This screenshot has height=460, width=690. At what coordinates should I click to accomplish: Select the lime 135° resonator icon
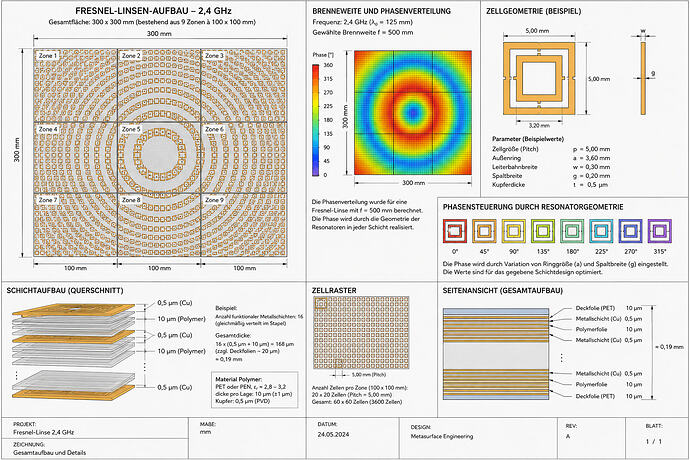pos(543,231)
